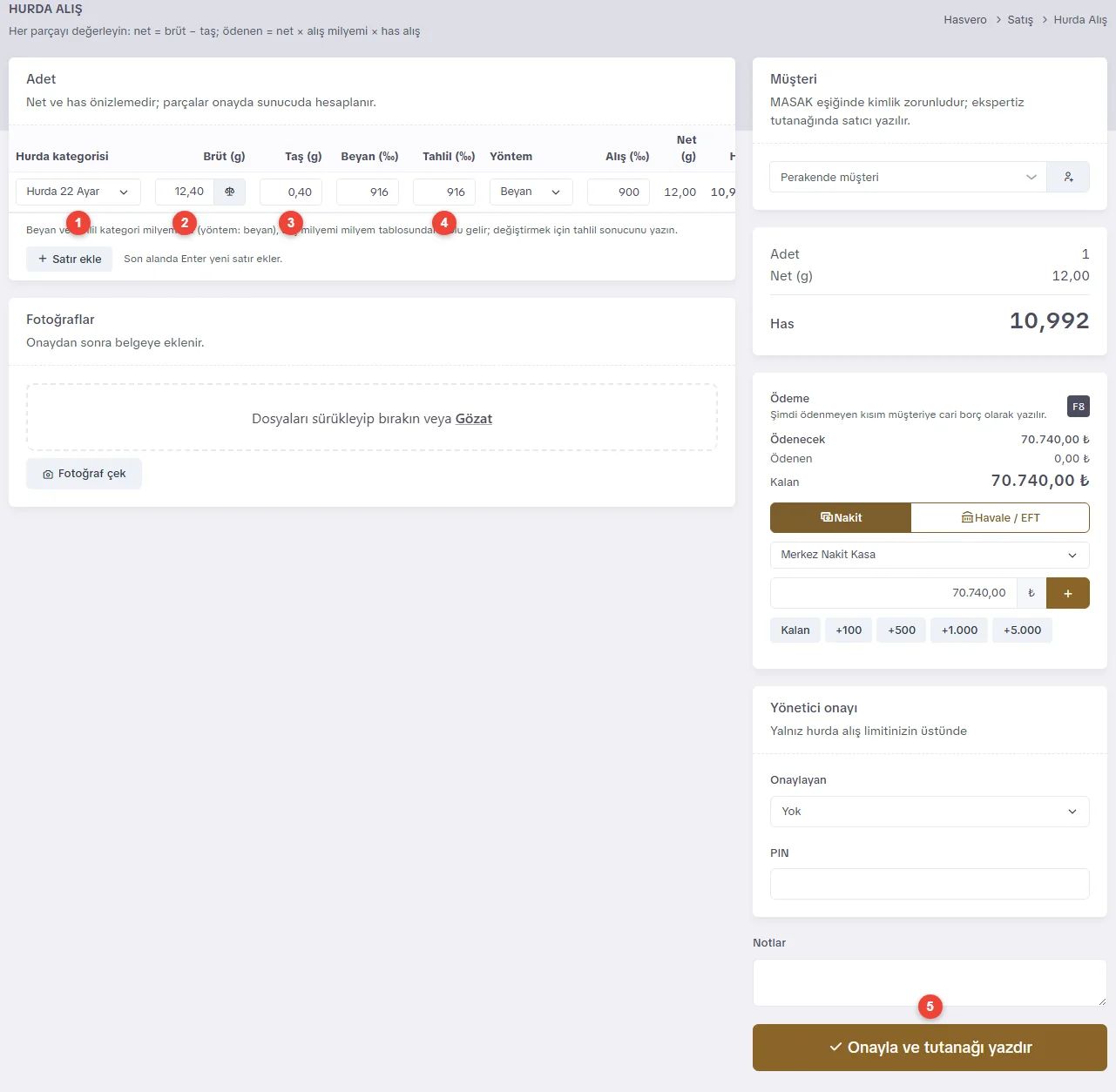Open the Yöntem Beyan dropdown
Image resolution: width=1116 pixels, height=1092 pixels.
point(531,192)
